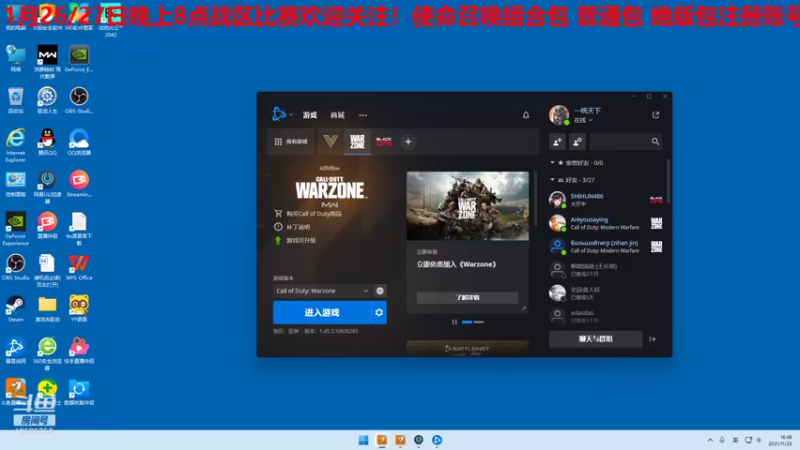Expand the Call of Duty: Warzone version dropdown
This screenshot has width=800, height=450.
pyautogui.click(x=322, y=291)
